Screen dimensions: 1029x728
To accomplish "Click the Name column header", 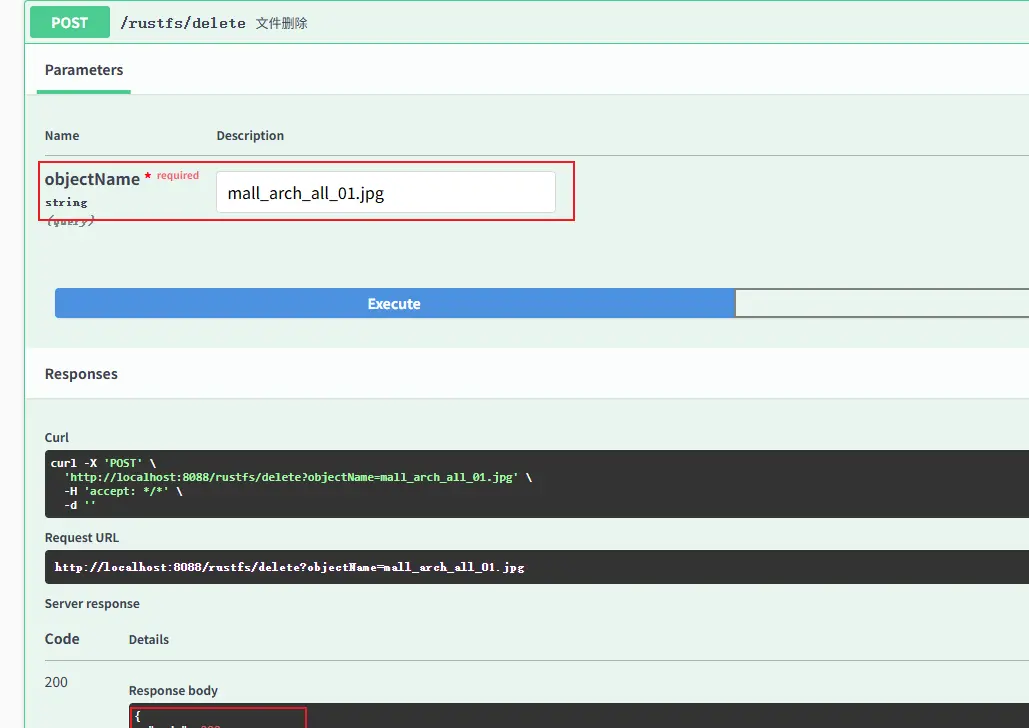I will [x=62, y=136].
